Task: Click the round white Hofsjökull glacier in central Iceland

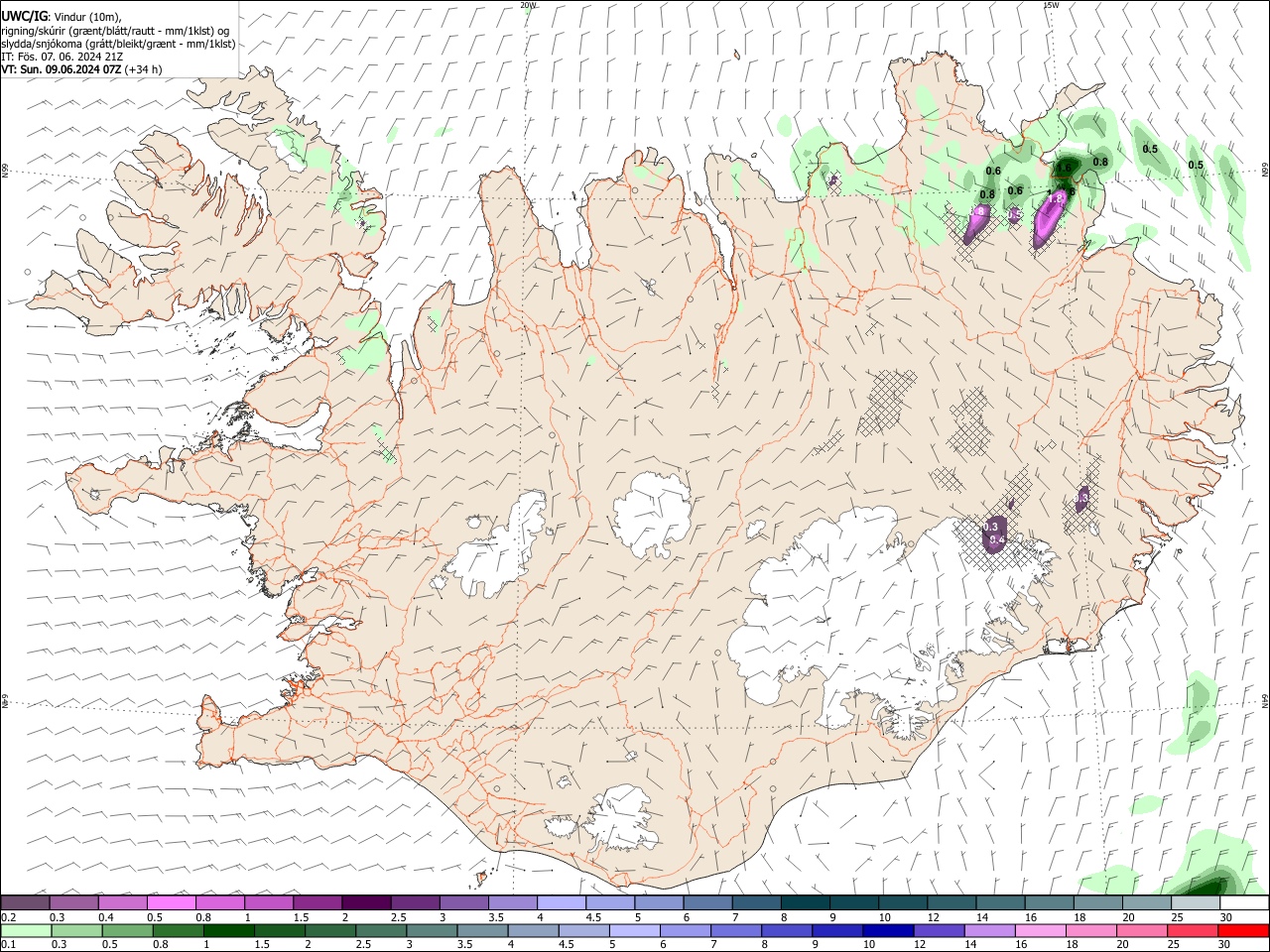Action: point(653,514)
